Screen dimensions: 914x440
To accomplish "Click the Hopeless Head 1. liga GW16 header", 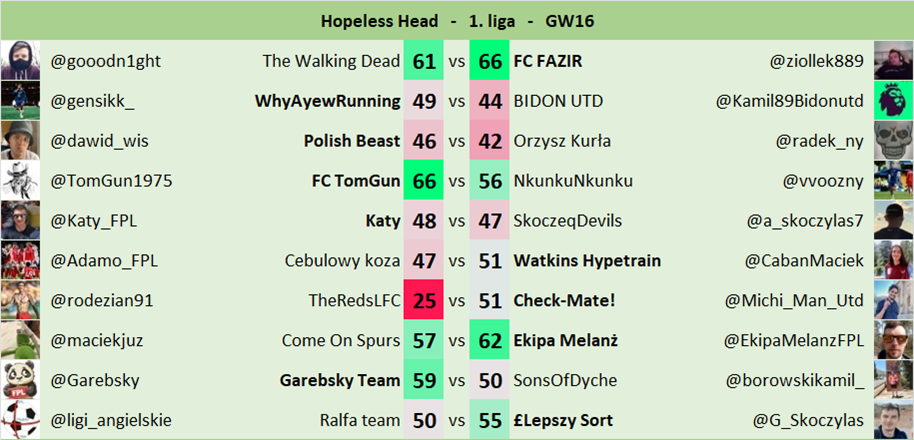I will coord(457,22).
